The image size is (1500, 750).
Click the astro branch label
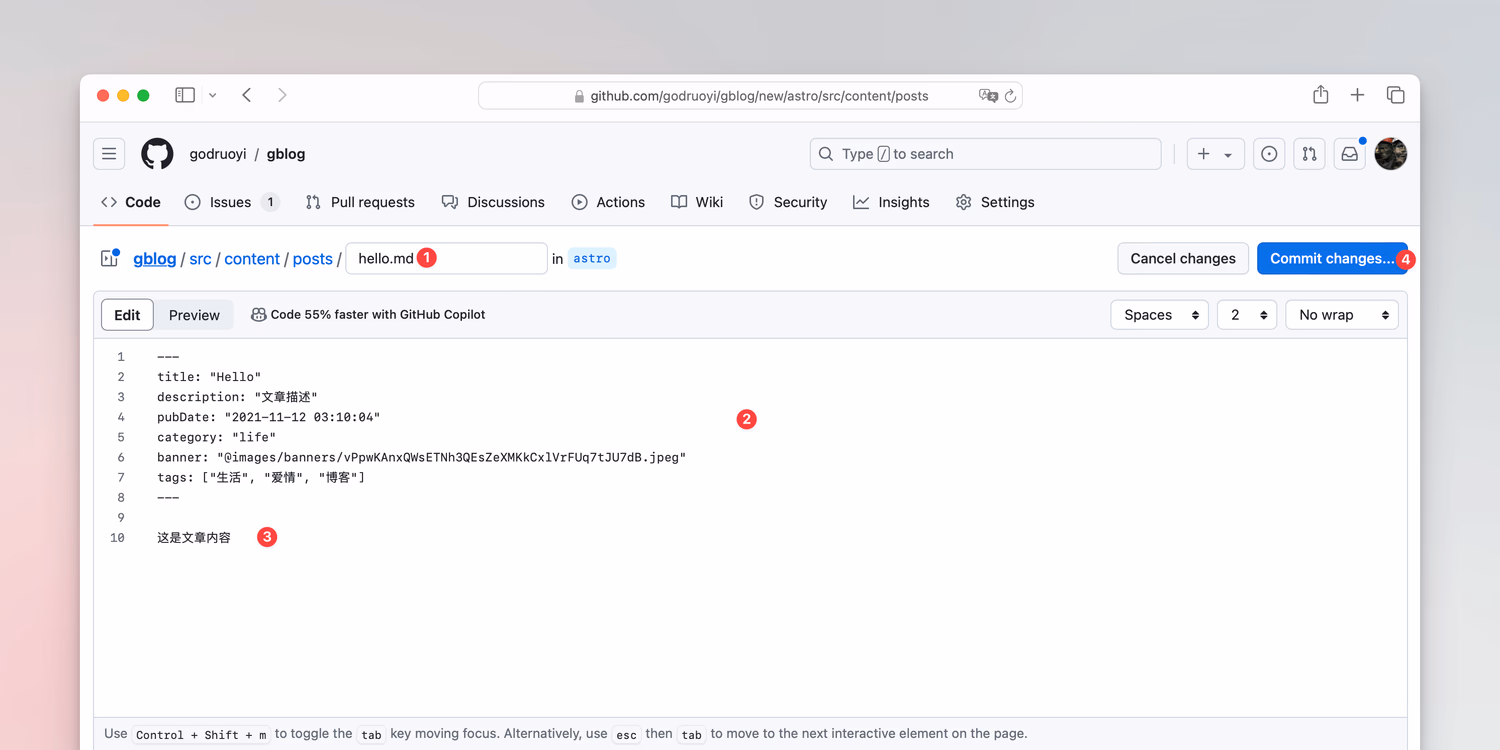click(592, 258)
